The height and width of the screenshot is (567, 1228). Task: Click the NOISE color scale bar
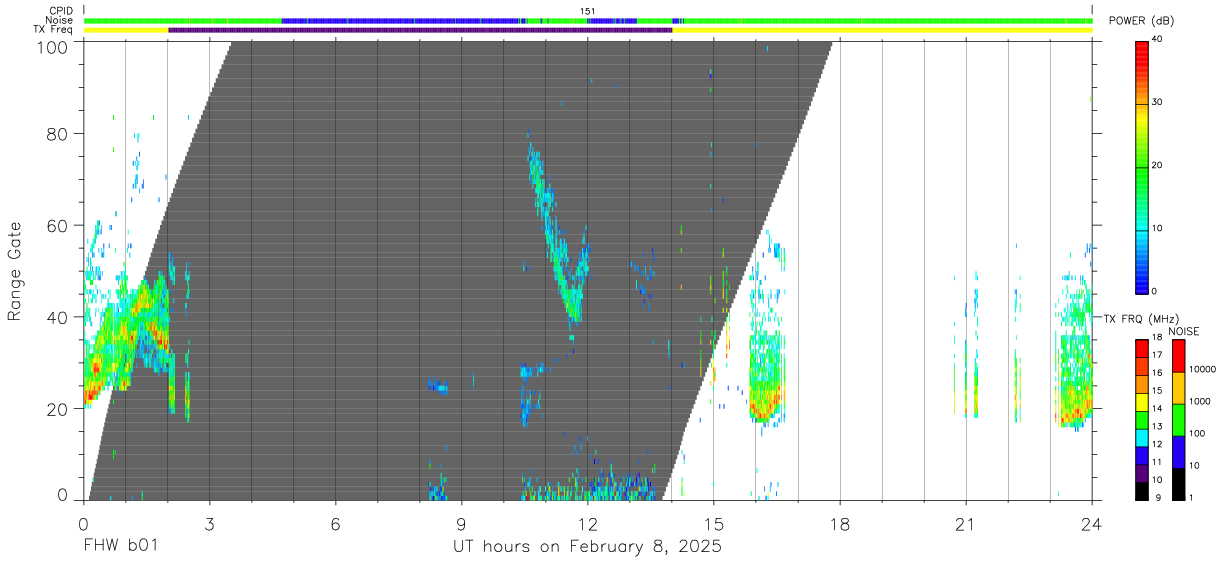point(1178,420)
